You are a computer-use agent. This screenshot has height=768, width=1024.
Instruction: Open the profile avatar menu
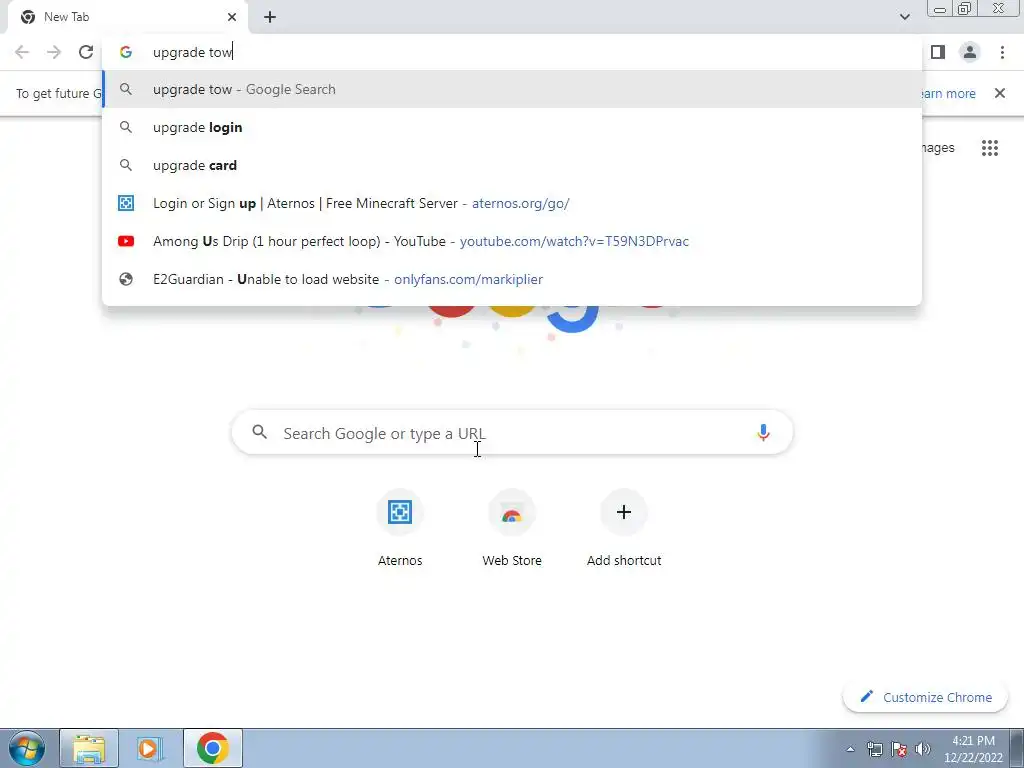(x=970, y=52)
